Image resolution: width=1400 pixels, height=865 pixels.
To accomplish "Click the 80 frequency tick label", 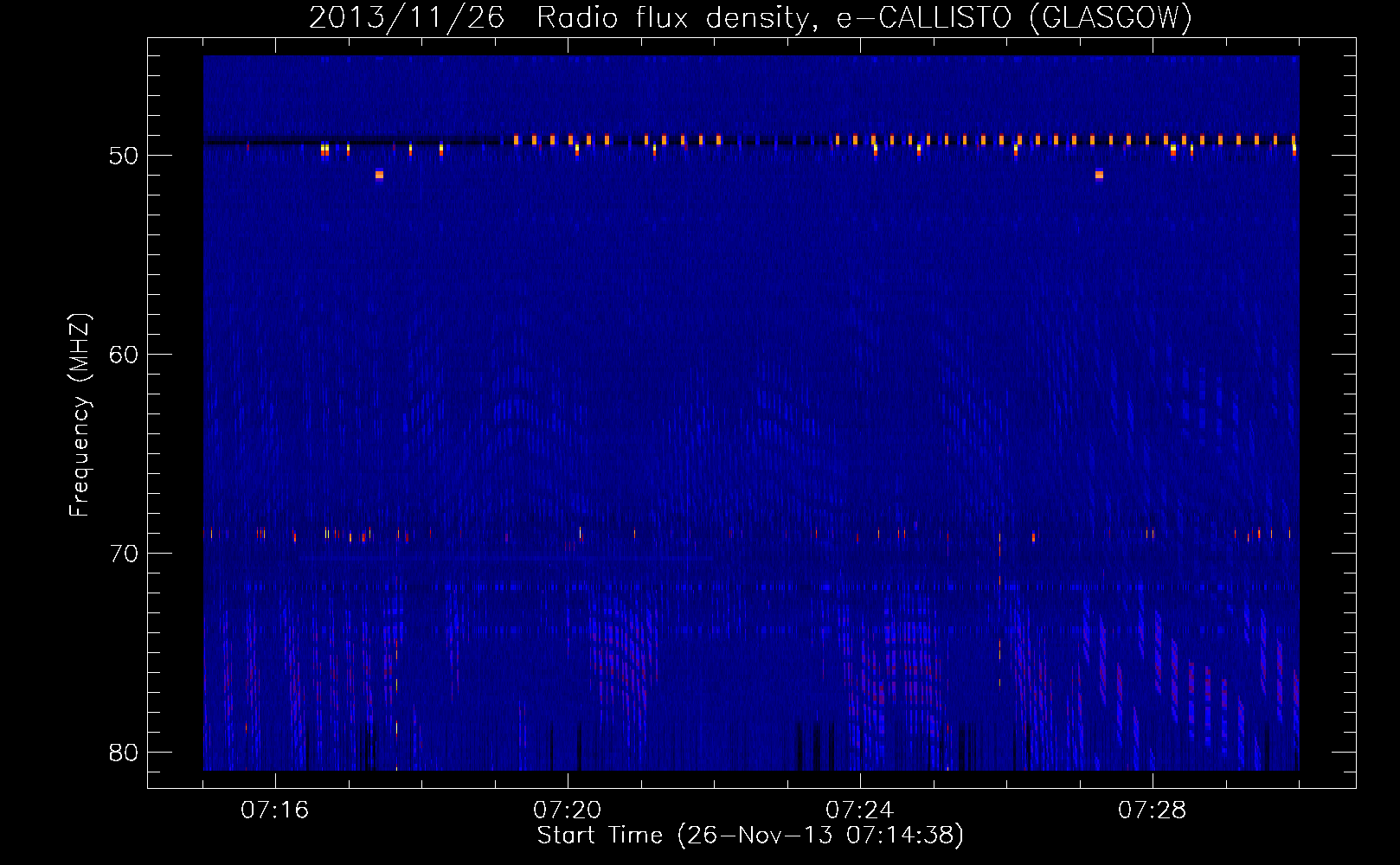I will (124, 753).
